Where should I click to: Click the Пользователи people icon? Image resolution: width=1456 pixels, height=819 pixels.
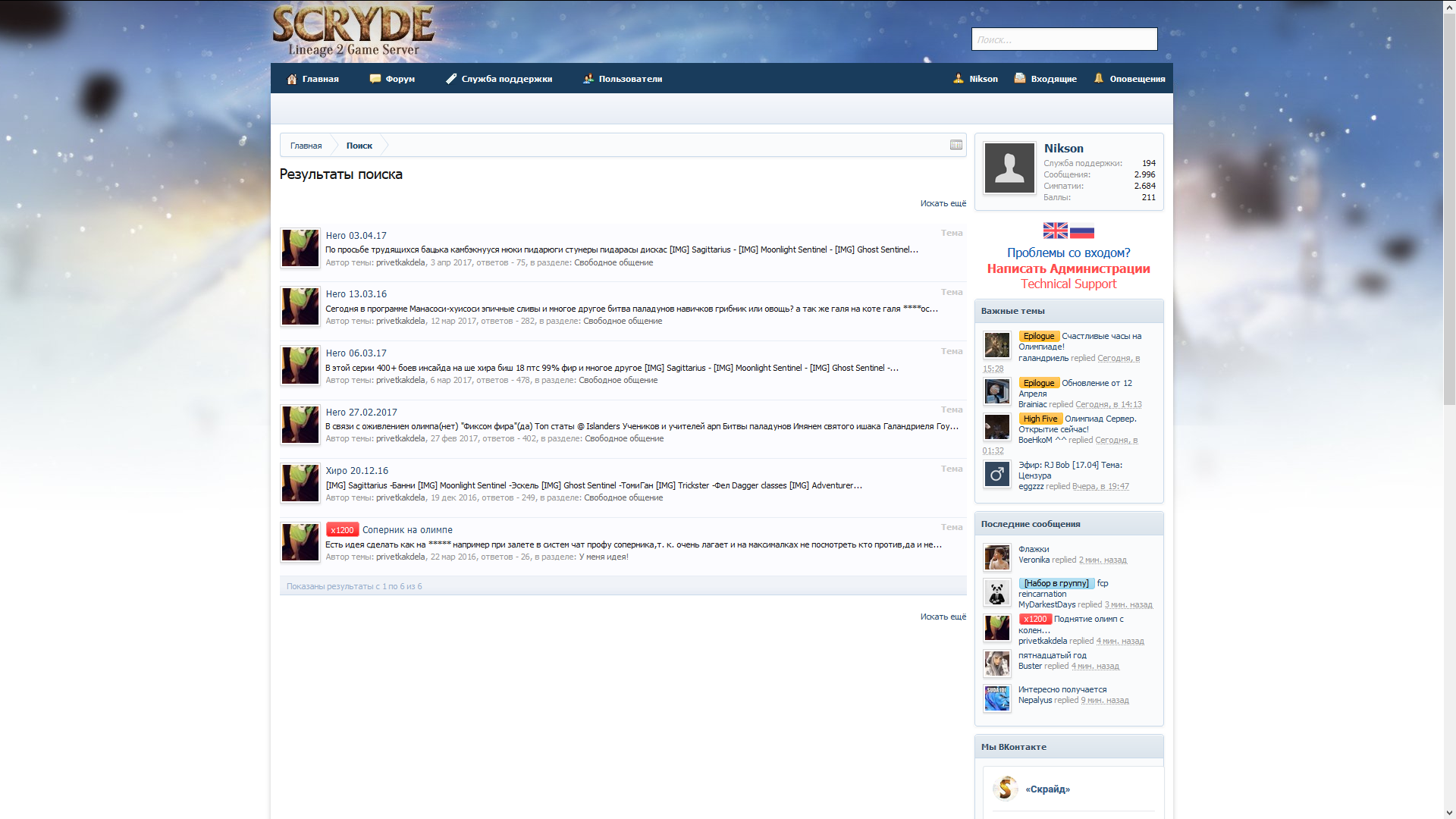click(588, 79)
